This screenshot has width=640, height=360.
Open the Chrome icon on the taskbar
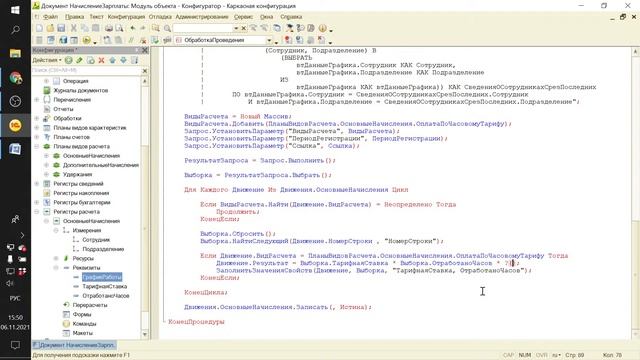(x=16, y=78)
